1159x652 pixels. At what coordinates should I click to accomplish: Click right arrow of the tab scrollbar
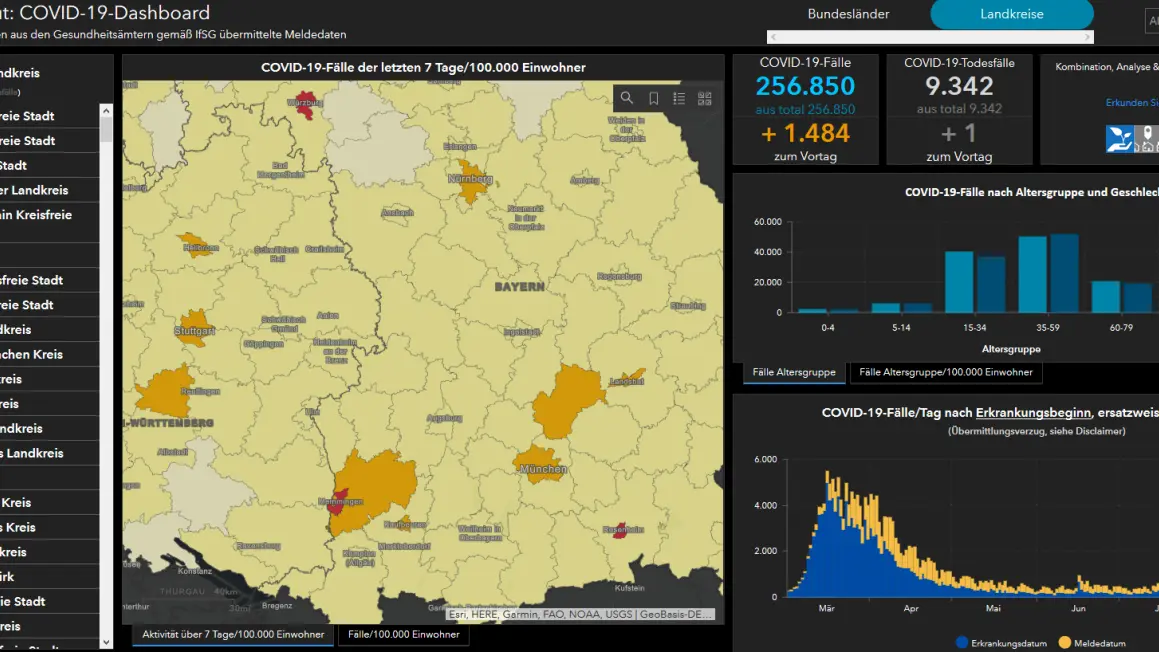tap(1087, 37)
